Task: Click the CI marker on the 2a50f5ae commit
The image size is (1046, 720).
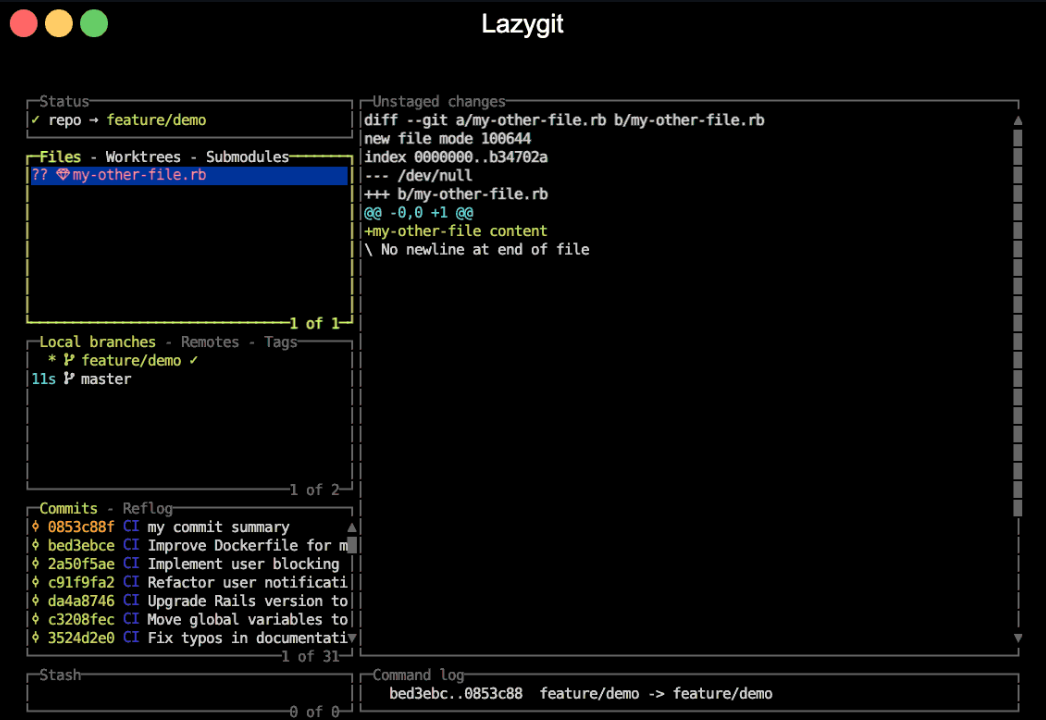Action: coord(131,564)
